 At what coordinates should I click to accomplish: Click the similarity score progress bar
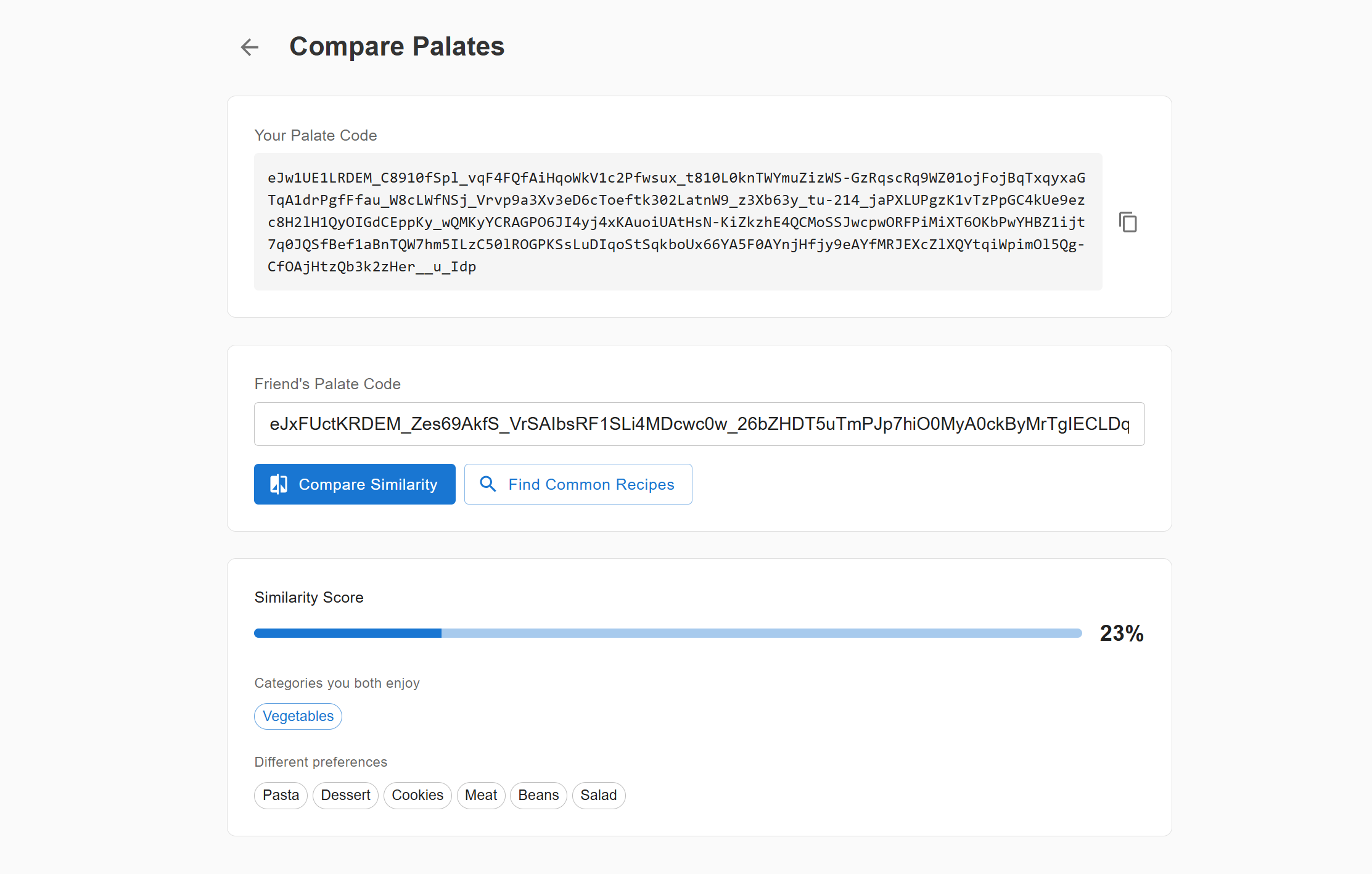tap(667, 633)
